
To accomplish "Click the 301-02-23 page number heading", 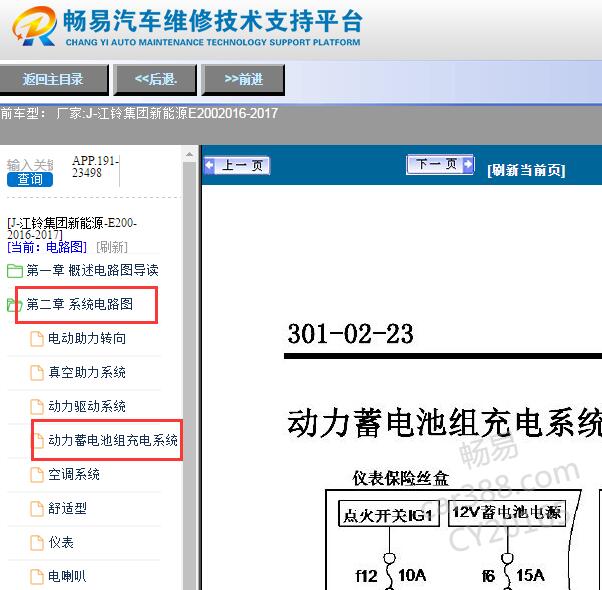I will click(350, 334).
